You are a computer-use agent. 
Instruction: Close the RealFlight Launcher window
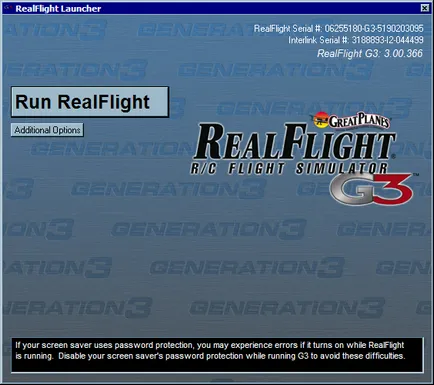424,8
